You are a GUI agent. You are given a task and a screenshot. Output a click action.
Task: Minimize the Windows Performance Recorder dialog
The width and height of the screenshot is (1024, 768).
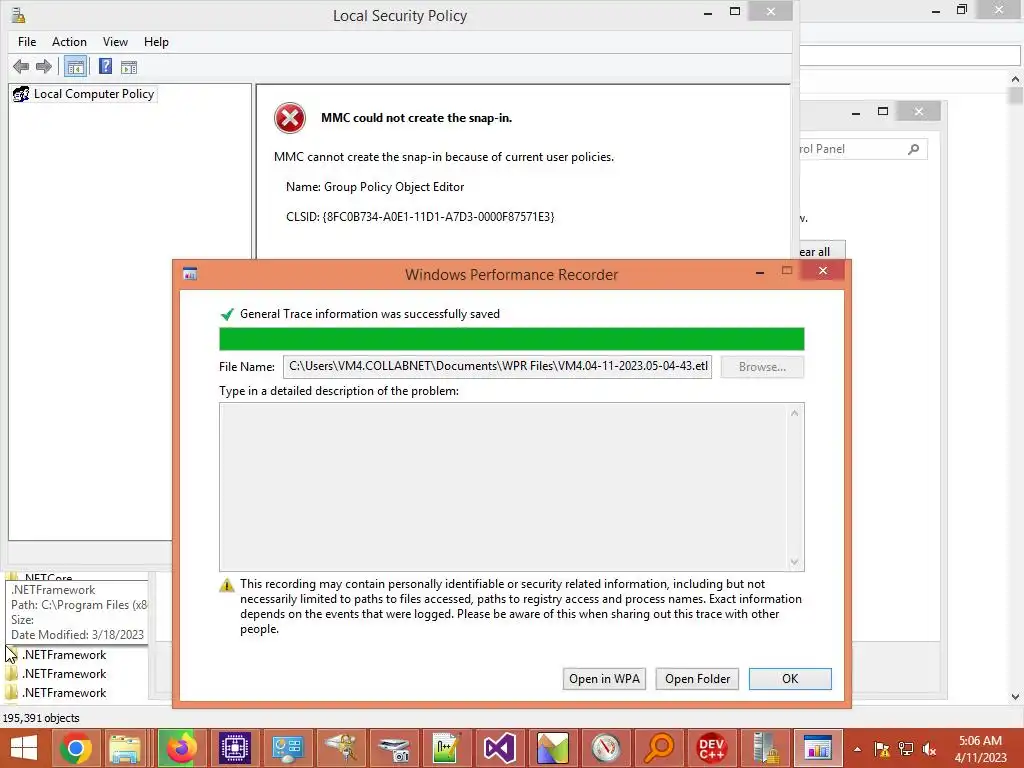click(760, 272)
